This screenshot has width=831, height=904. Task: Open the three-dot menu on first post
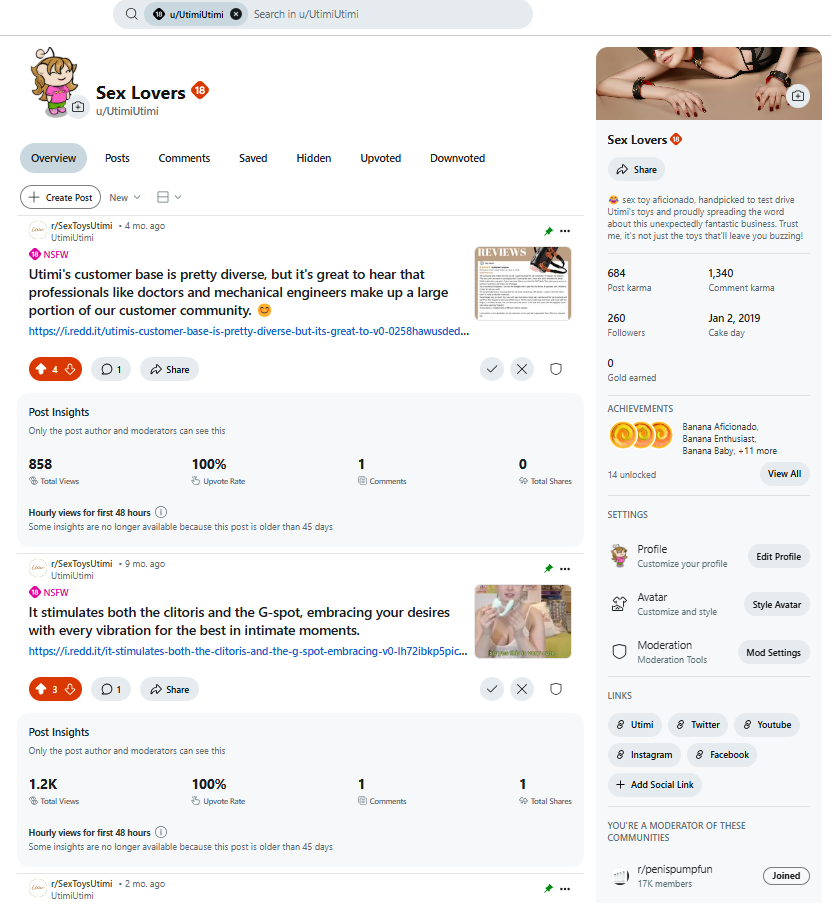tap(565, 231)
